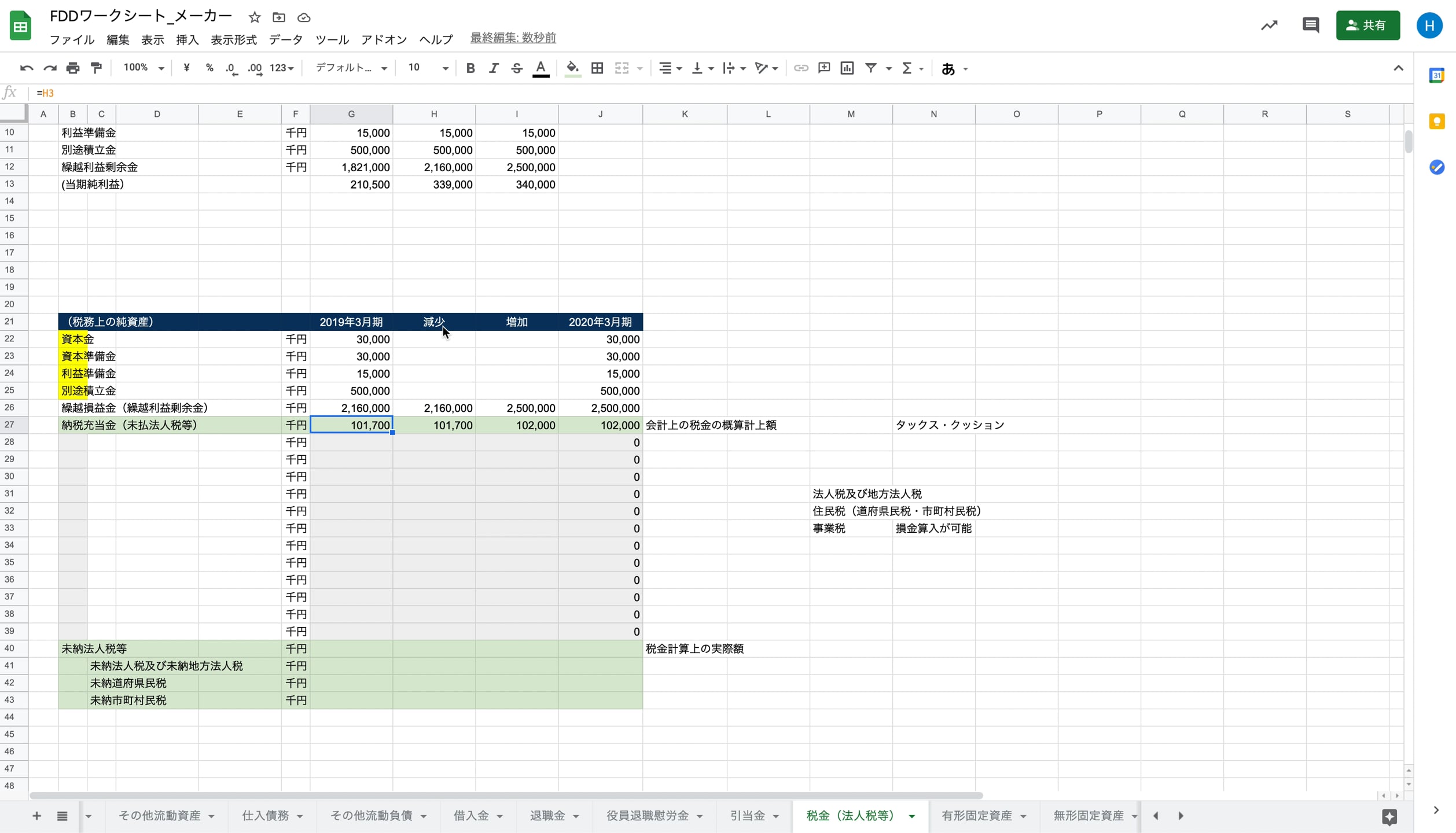Click the green 共有 share button
The image size is (1456, 833).
1367,25
